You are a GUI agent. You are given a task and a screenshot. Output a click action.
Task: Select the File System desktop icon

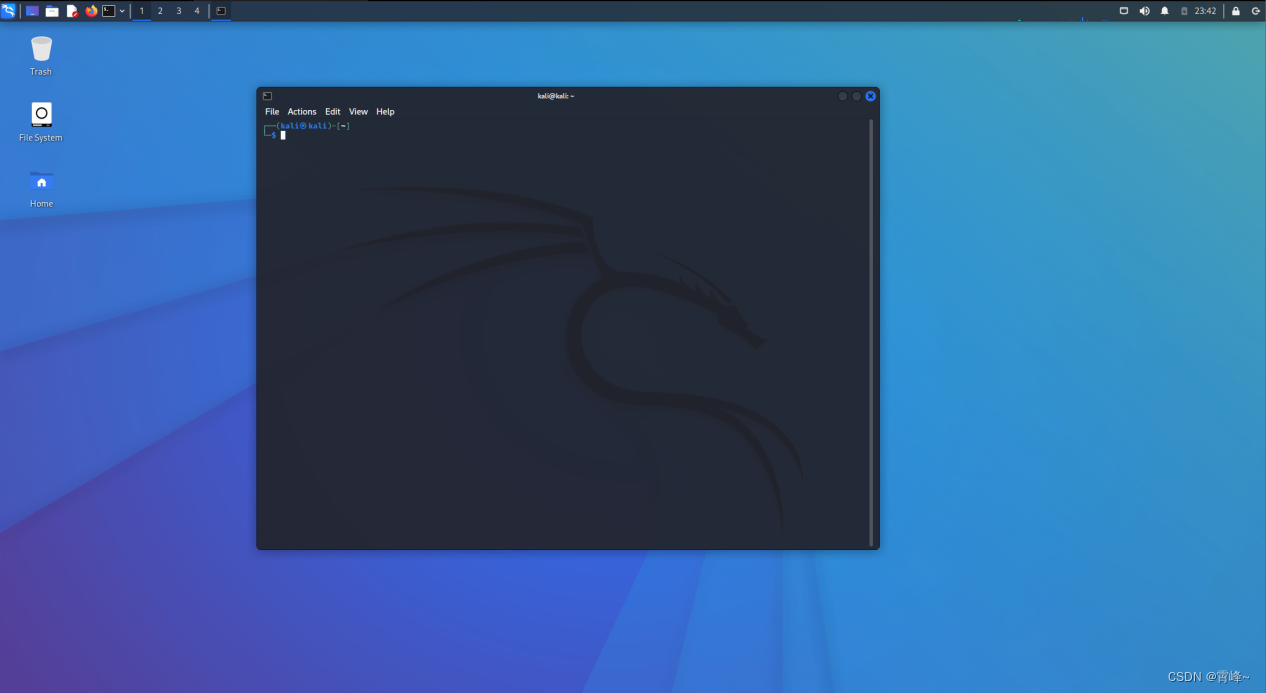tap(41, 122)
